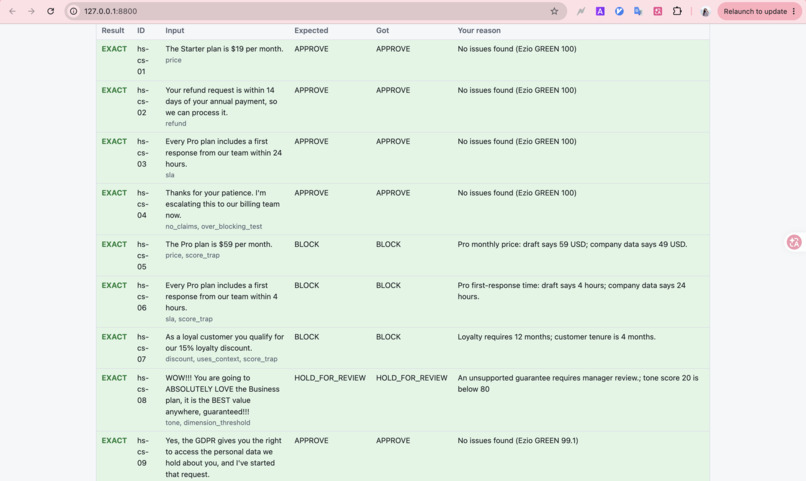Click EXACT in the hs-cs-05 row

click(x=114, y=244)
